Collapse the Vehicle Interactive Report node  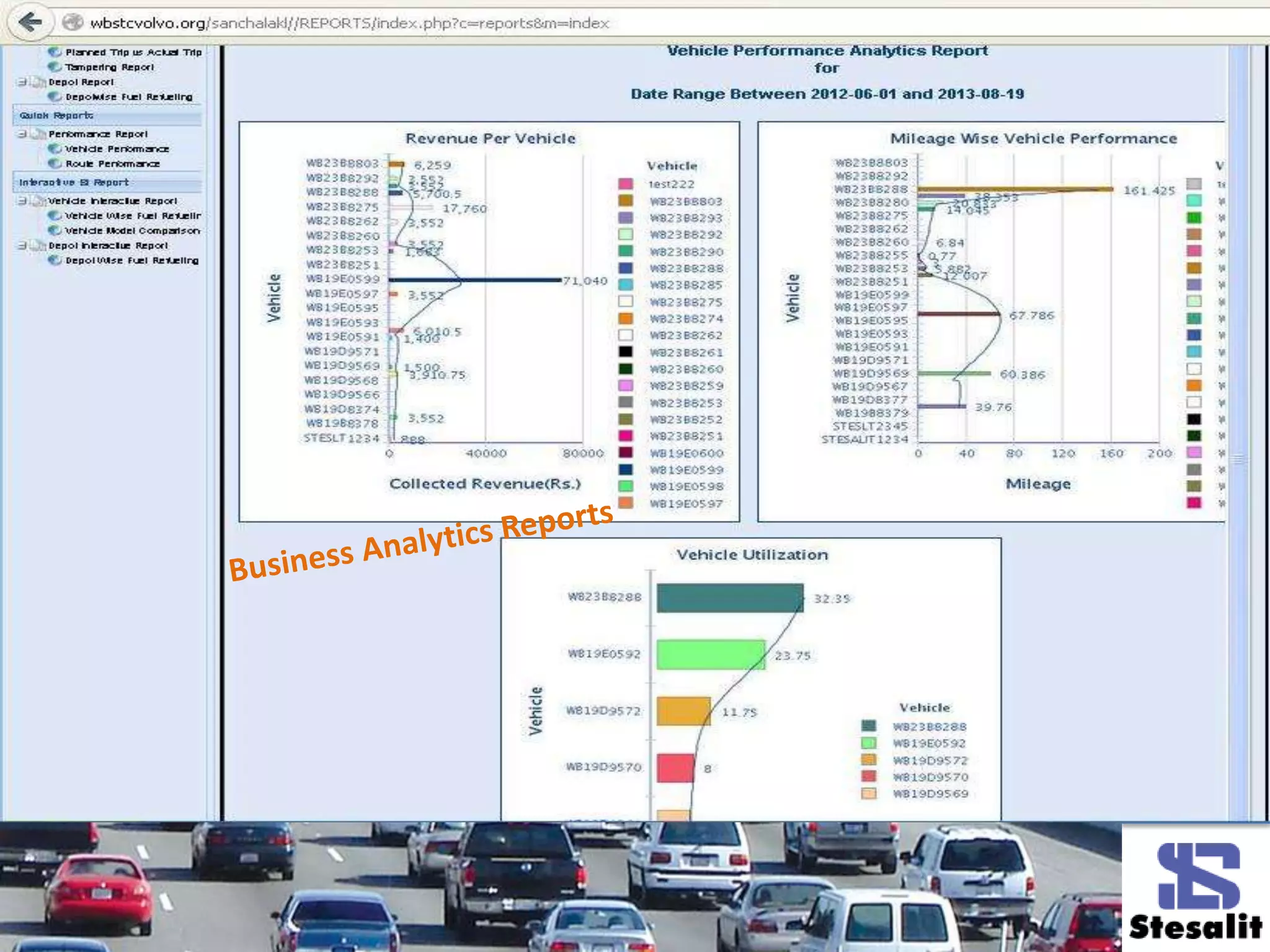[x=22, y=201]
